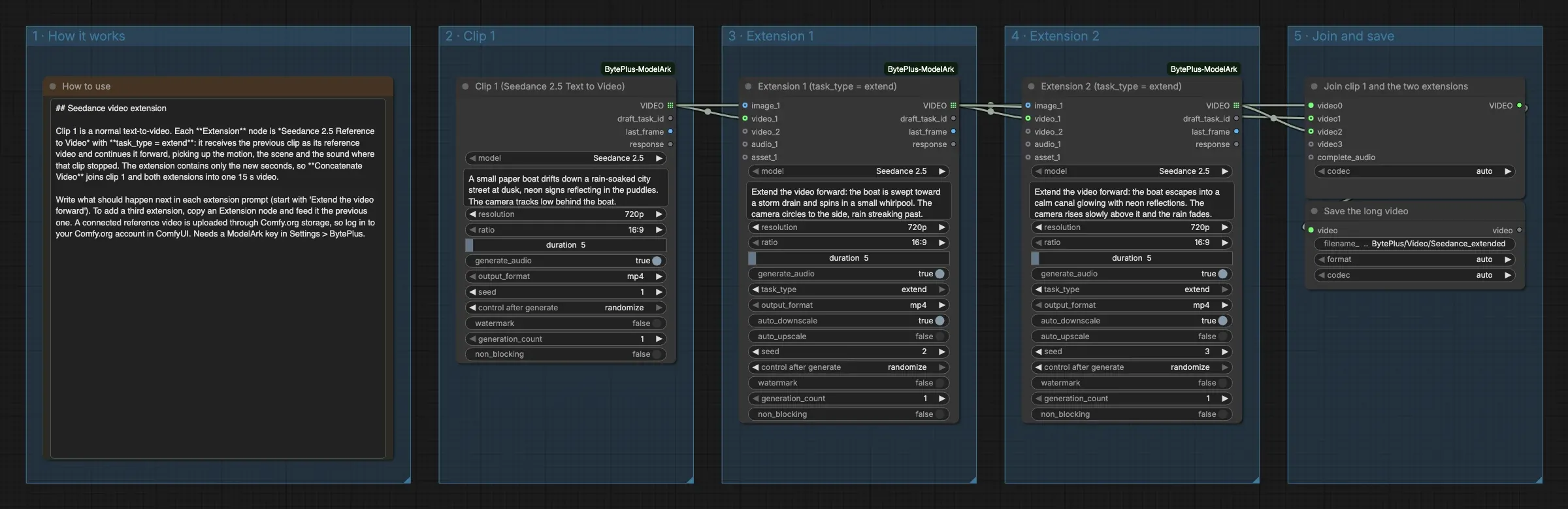Viewport: 1568px width, 509px height.
Task: Click collapse dot of Extension 2 node
Action: pos(1031,86)
